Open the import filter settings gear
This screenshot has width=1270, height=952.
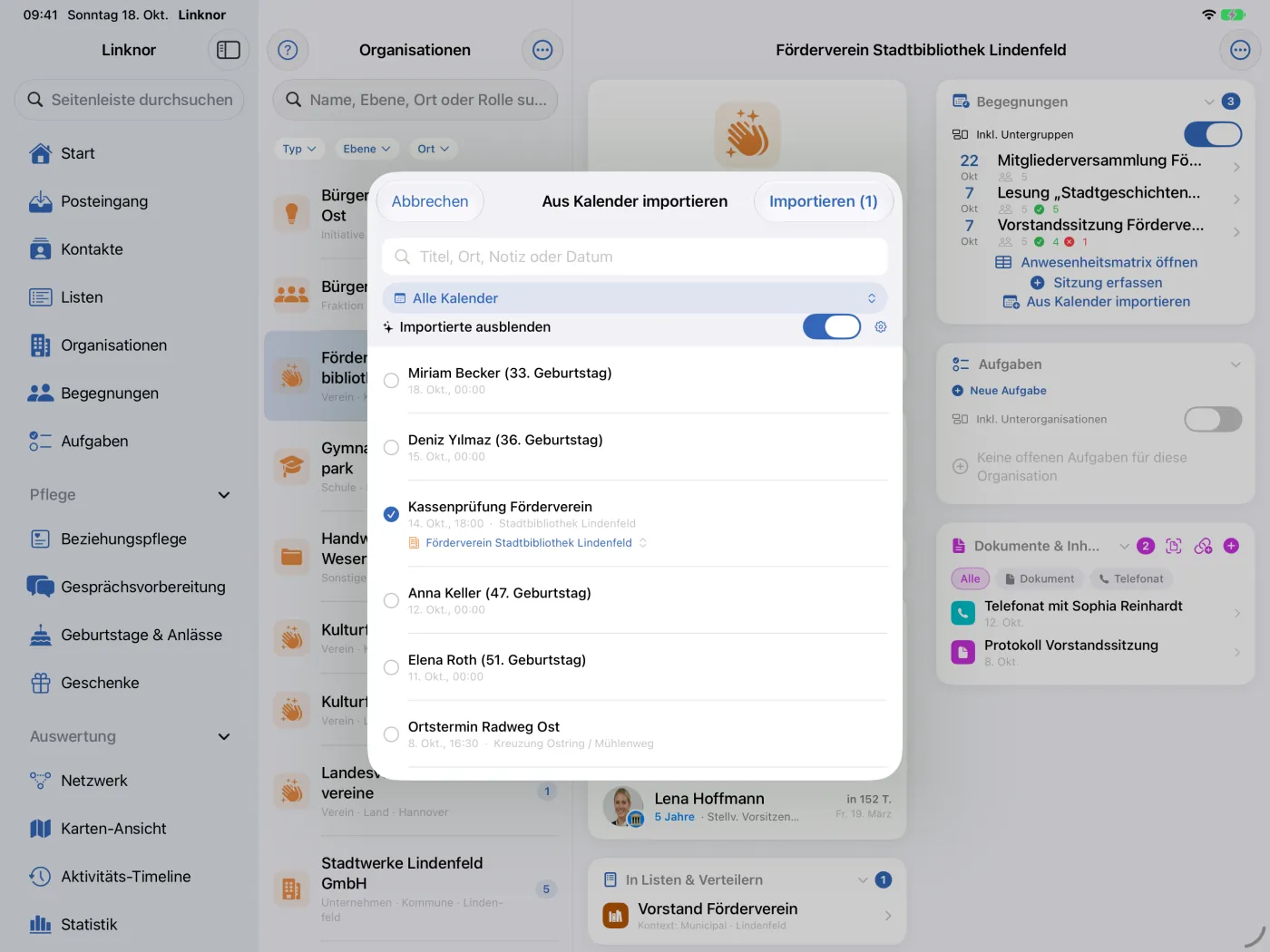click(880, 327)
